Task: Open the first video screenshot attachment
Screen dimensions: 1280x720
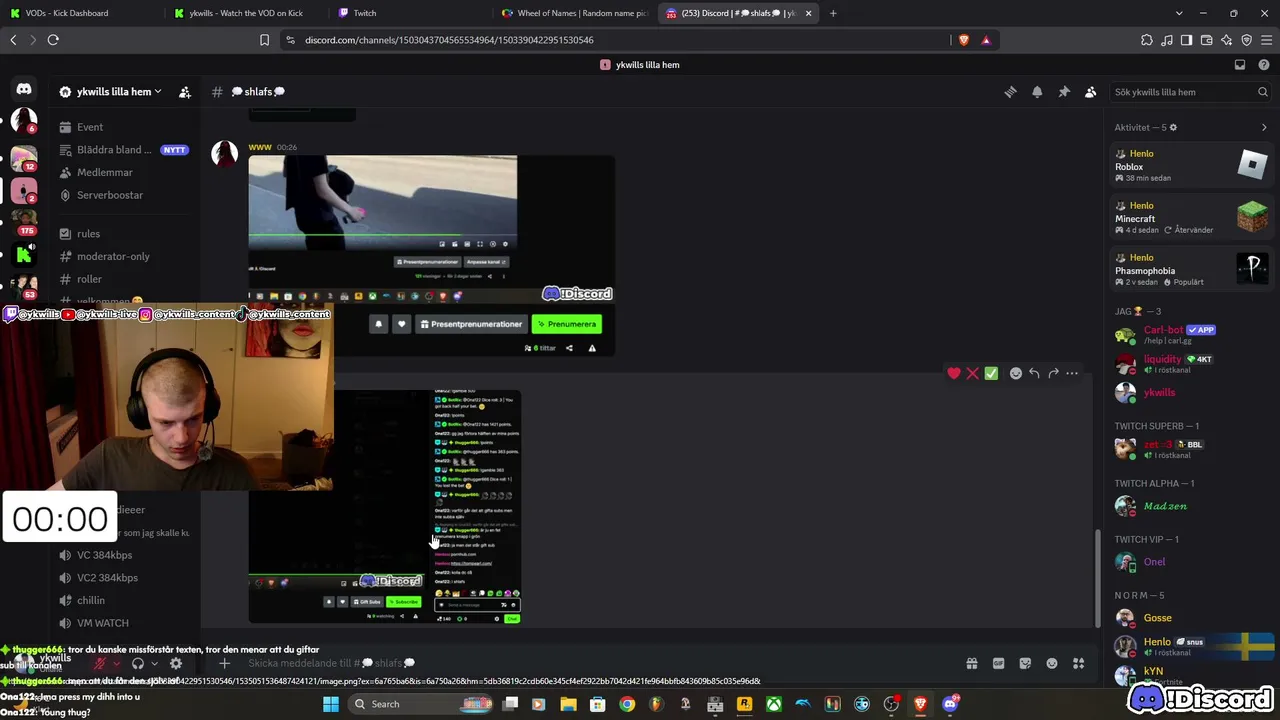Action: point(431,255)
